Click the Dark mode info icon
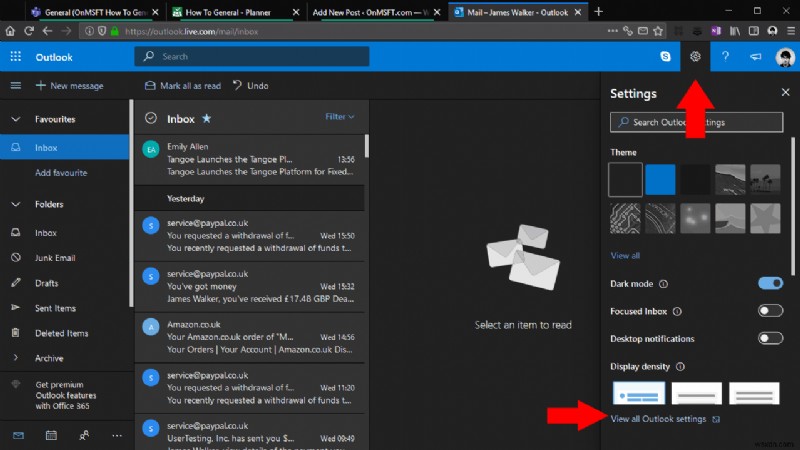 coord(663,284)
